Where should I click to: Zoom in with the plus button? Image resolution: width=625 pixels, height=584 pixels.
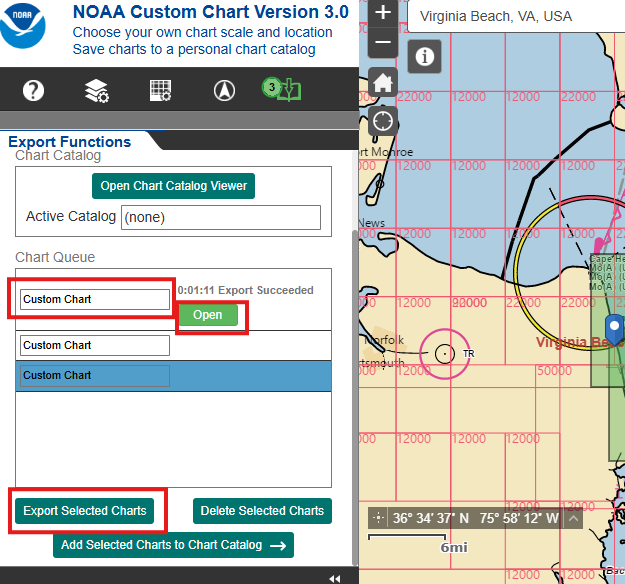(383, 14)
